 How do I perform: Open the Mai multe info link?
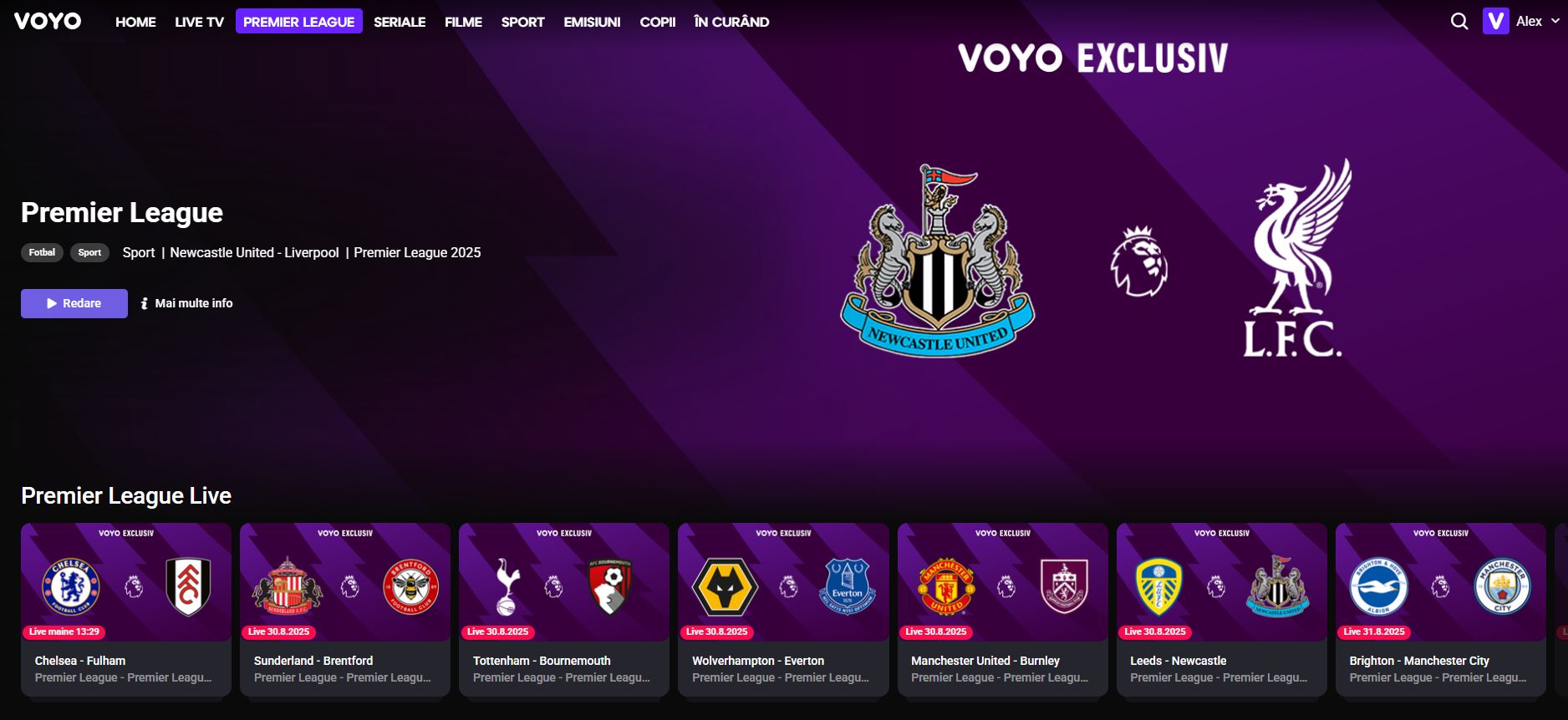[193, 303]
